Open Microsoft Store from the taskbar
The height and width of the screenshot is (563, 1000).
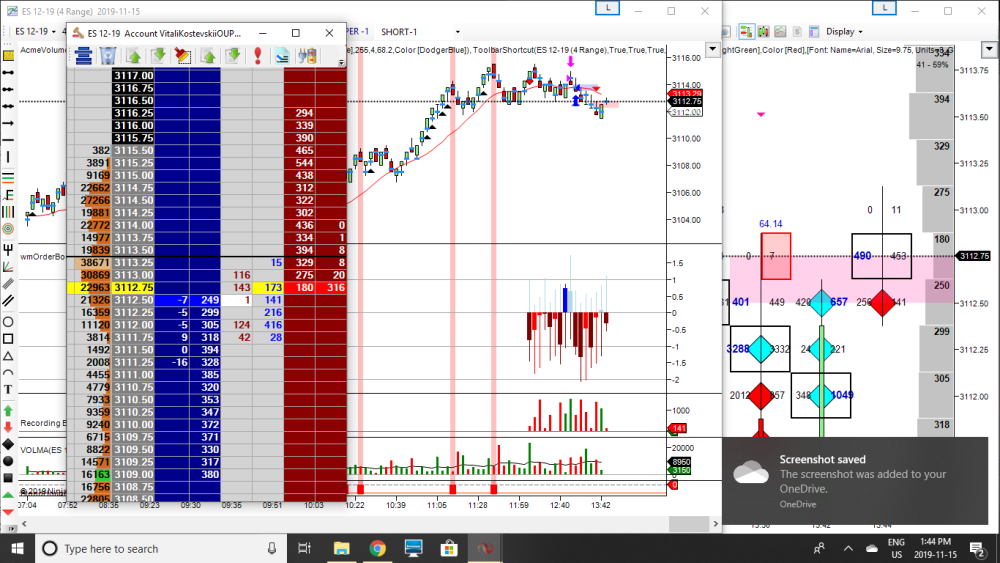[x=449, y=548]
